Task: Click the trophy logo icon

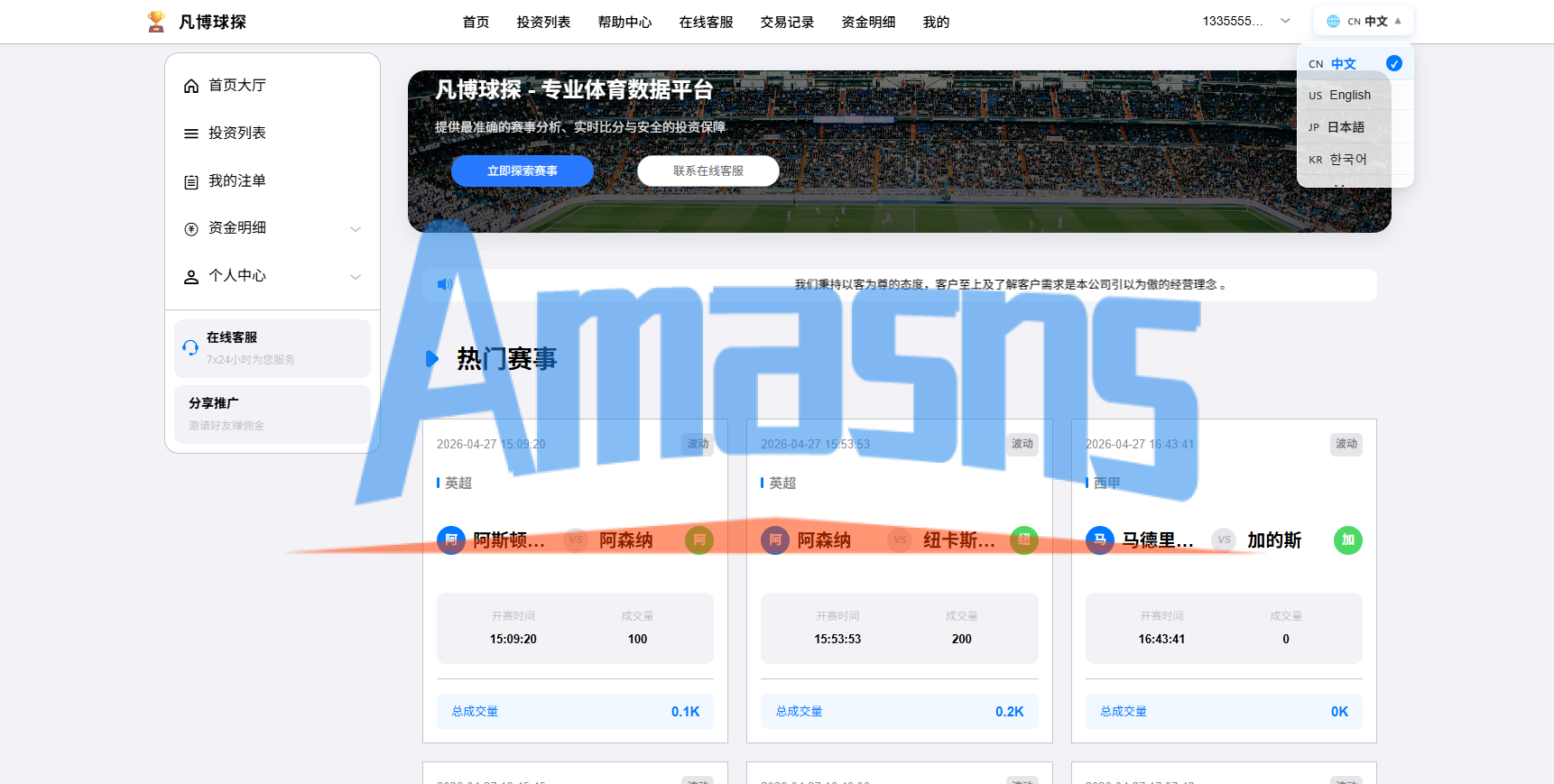Action: click(156, 22)
